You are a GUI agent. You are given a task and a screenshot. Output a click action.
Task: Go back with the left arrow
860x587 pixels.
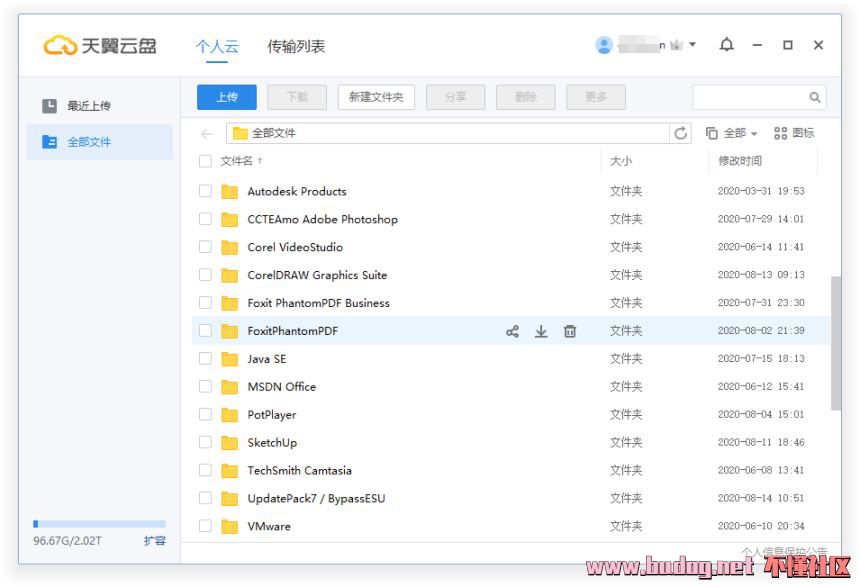pos(207,133)
